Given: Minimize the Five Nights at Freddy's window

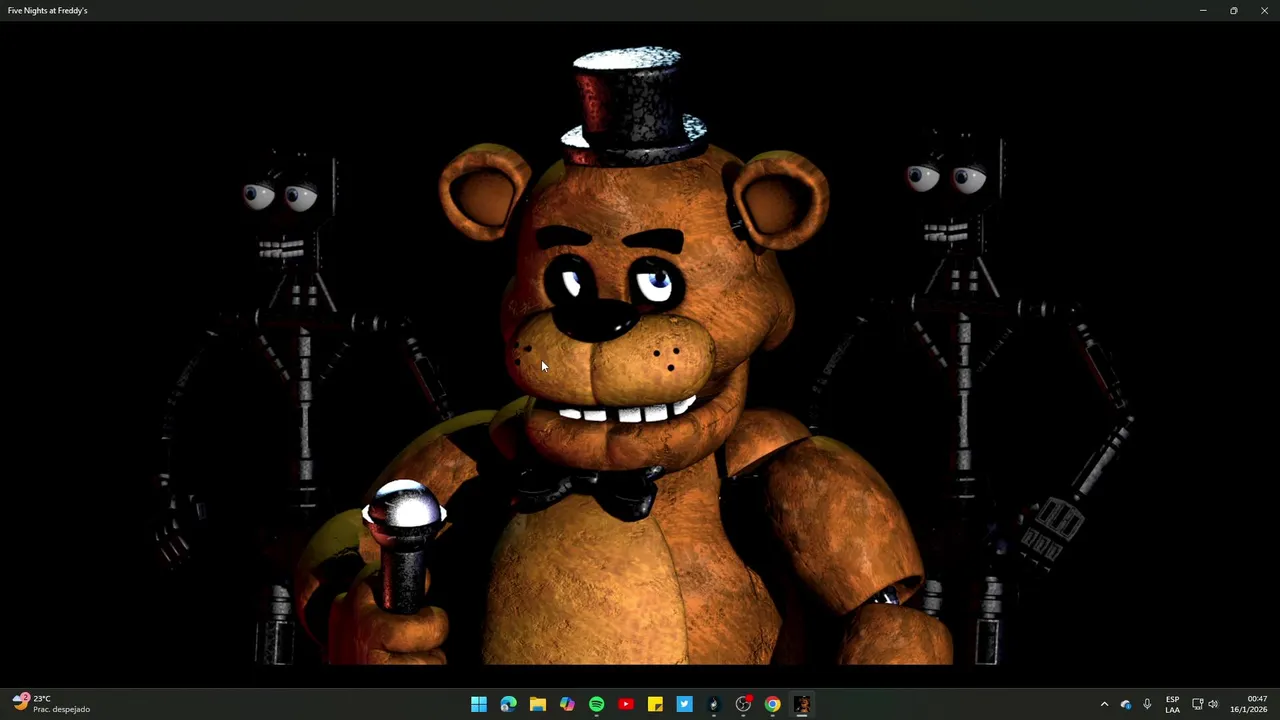Looking at the screenshot, I should click(1203, 10).
